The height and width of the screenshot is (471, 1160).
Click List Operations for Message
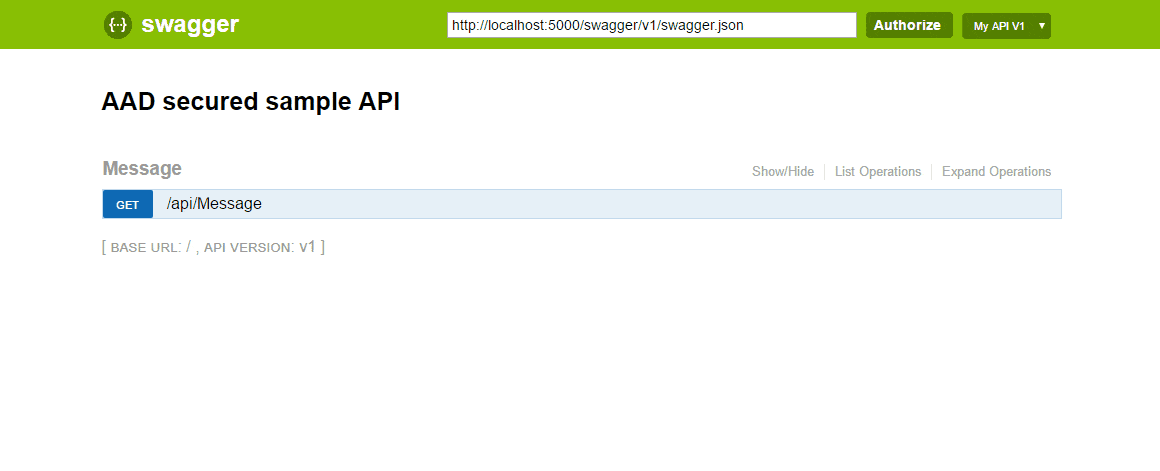point(877,172)
